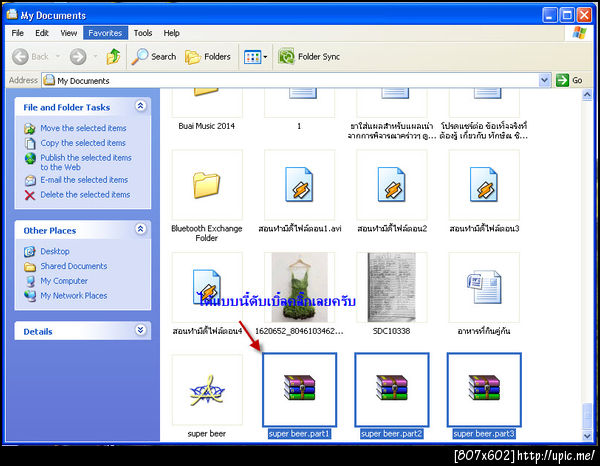
Task: Click Move the selected items link
Action: click(x=83, y=128)
